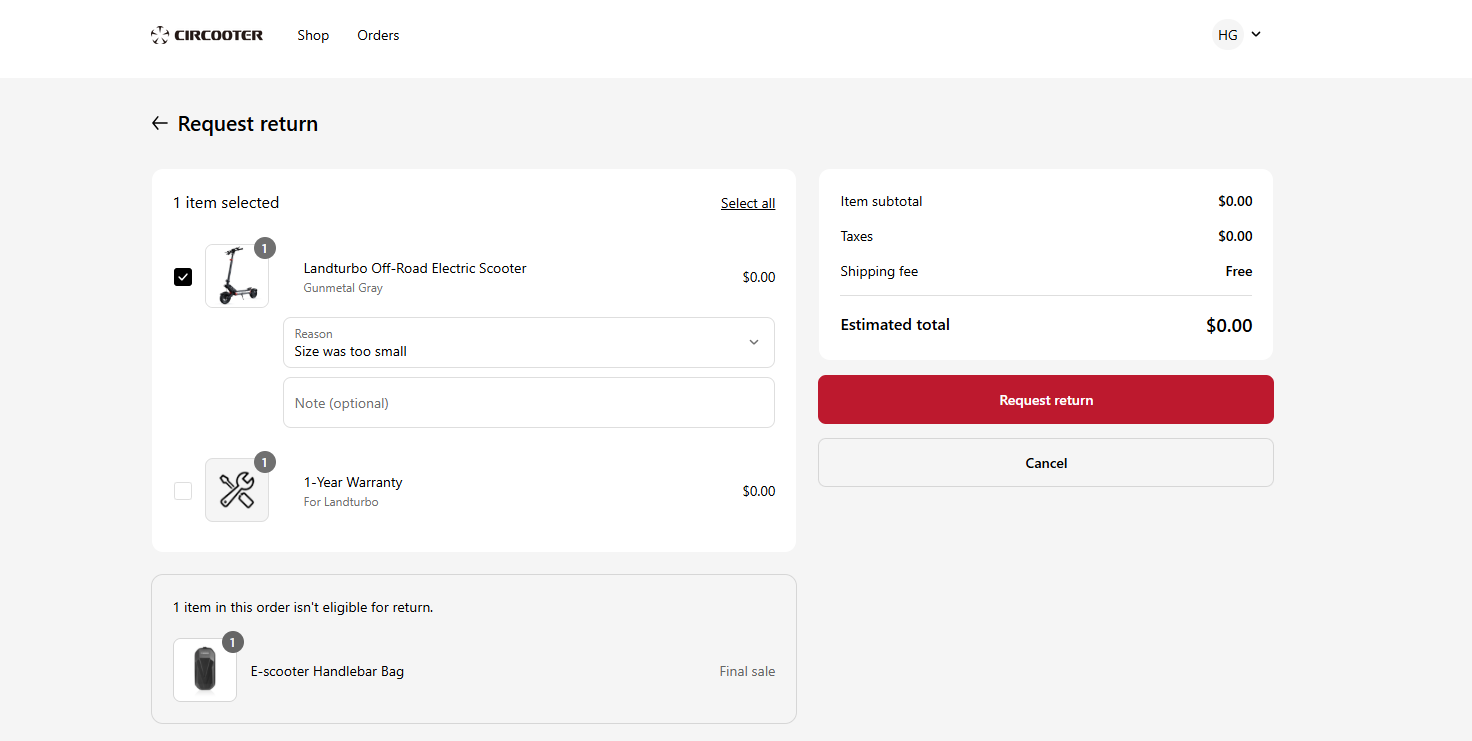
Task: Click the For Landturbo subtitle
Action: point(341,502)
